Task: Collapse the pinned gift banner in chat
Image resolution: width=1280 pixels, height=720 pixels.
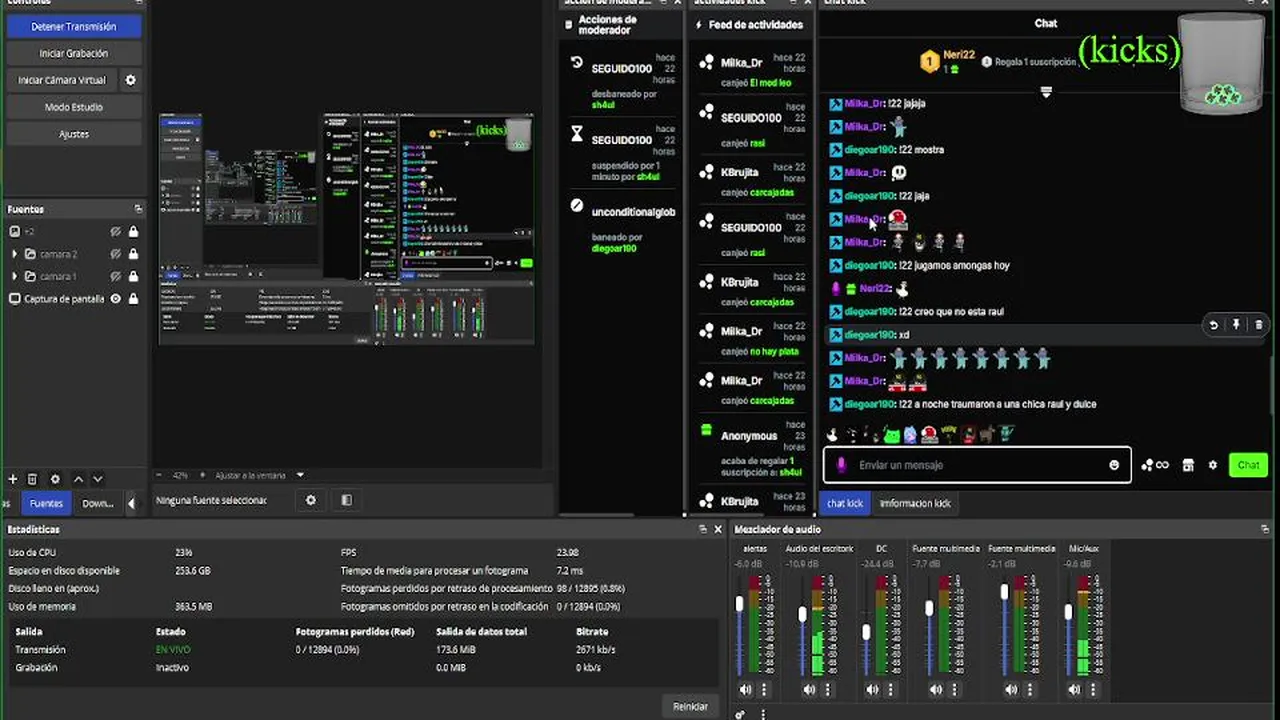Action: coord(1046,92)
